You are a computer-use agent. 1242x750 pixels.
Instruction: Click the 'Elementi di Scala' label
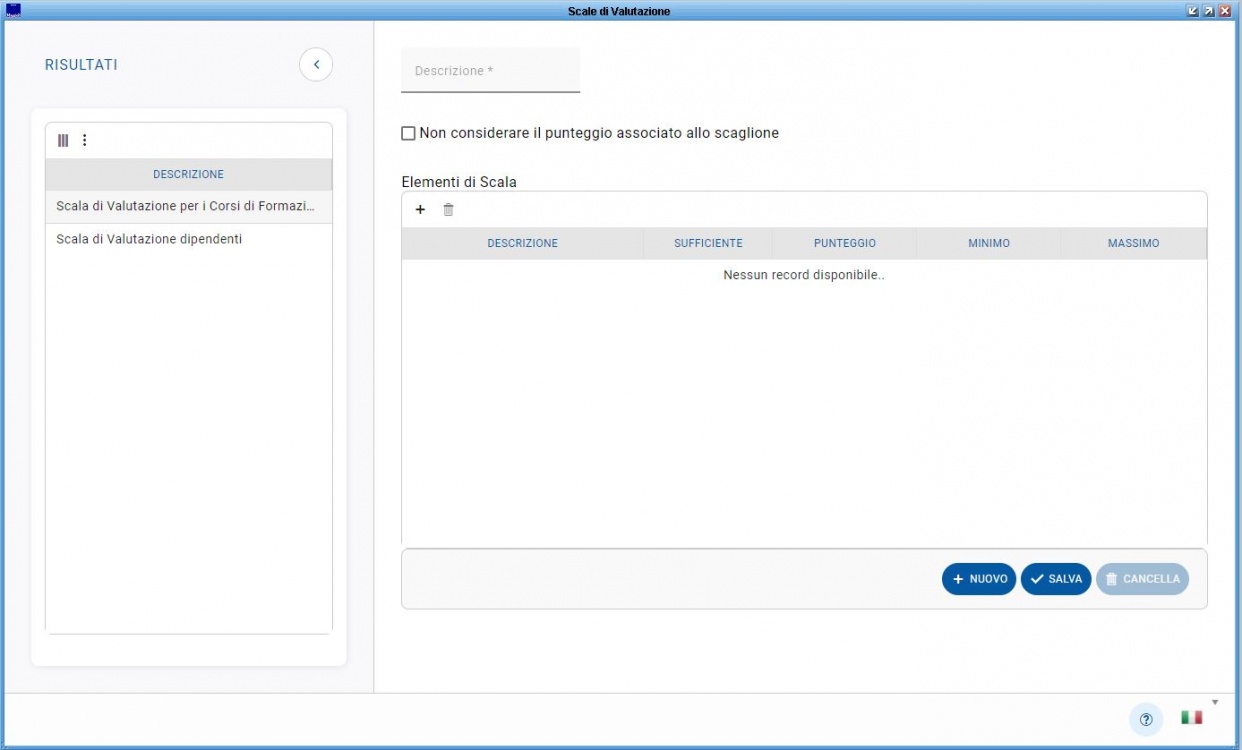459,182
